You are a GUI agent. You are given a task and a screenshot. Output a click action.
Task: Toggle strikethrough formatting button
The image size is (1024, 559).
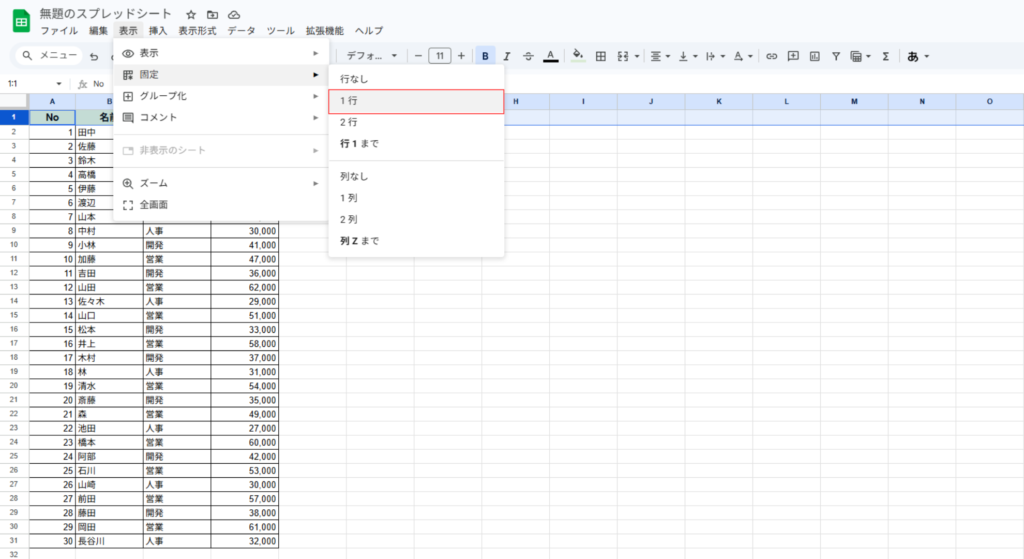528,56
